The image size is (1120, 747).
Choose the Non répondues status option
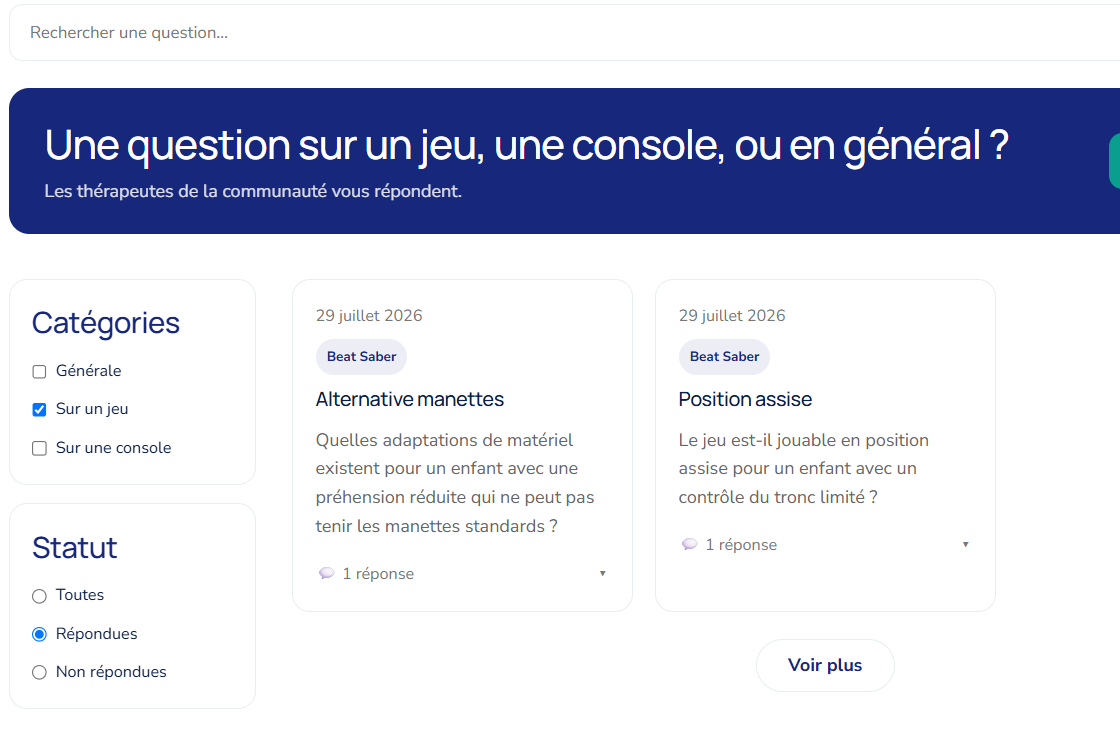pyautogui.click(x=39, y=672)
